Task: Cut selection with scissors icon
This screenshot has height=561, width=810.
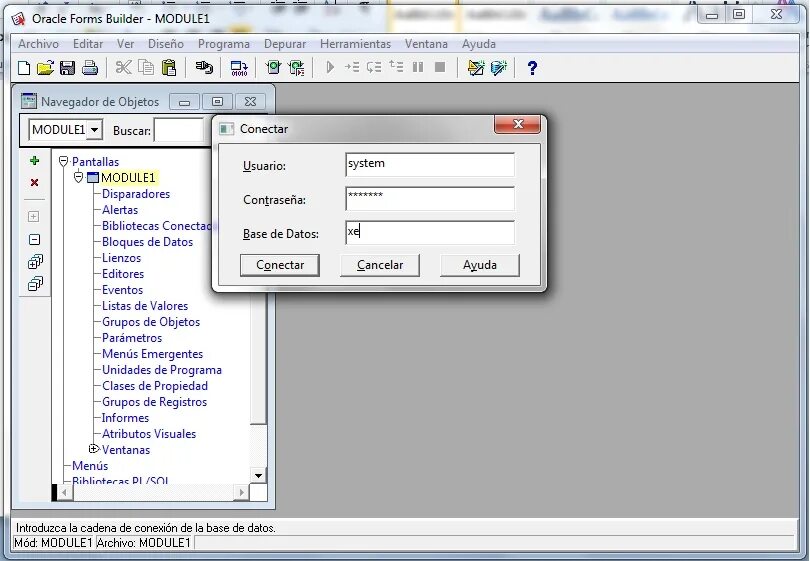Action: [123, 68]
